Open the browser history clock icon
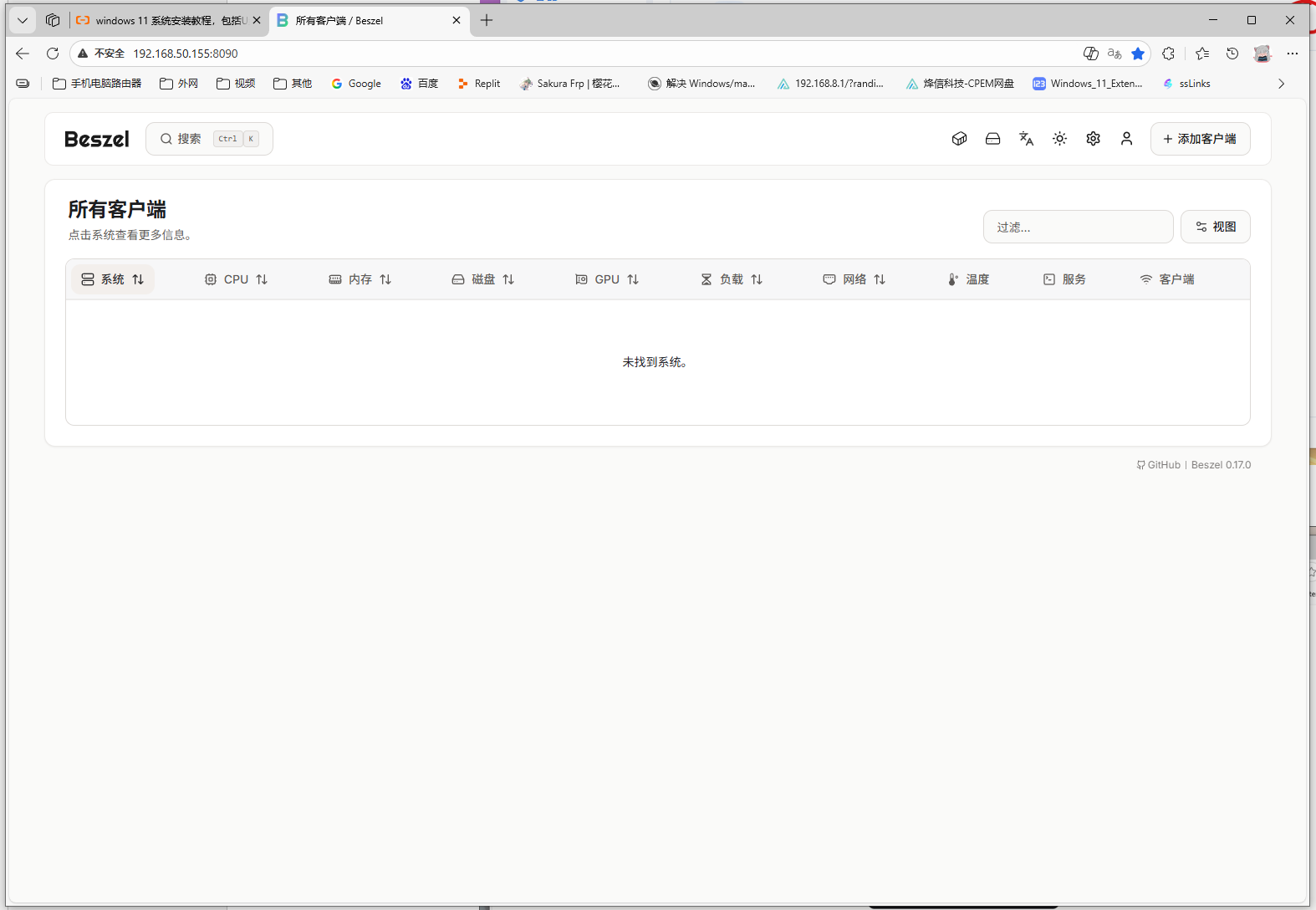The height and width of the screenshot is (910, 1316). tap(1232, 54)
